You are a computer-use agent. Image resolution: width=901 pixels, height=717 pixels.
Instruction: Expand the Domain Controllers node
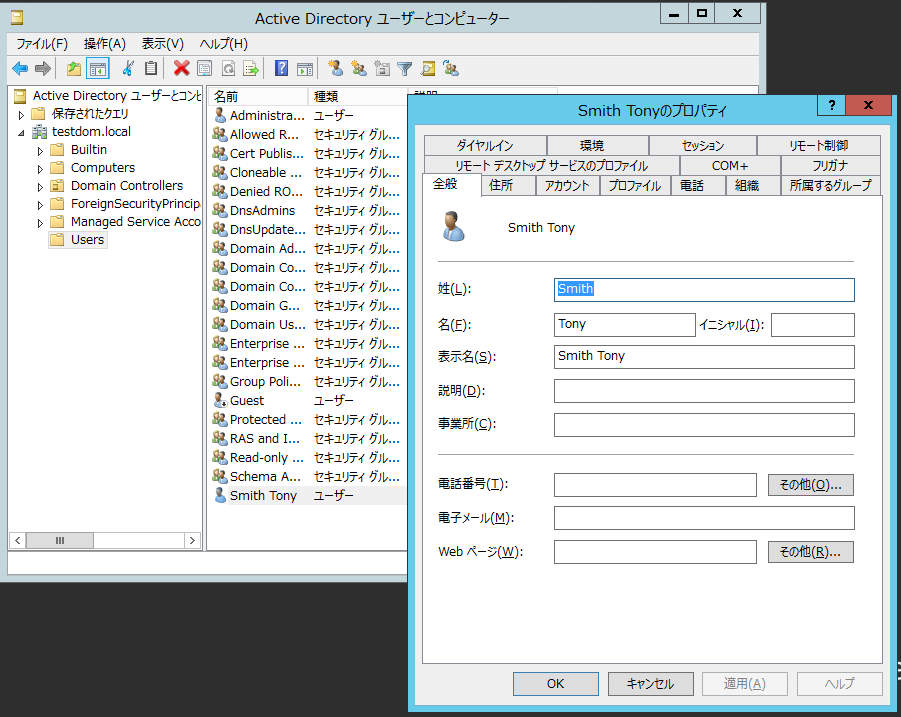pos(40,187)
